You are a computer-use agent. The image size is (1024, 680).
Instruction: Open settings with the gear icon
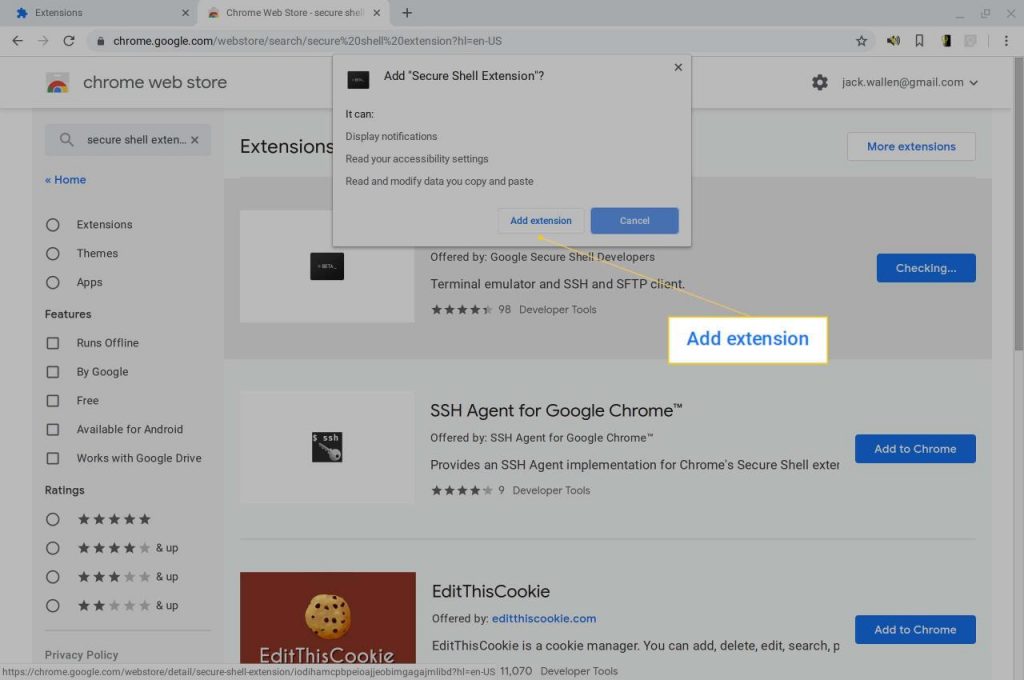820,82
